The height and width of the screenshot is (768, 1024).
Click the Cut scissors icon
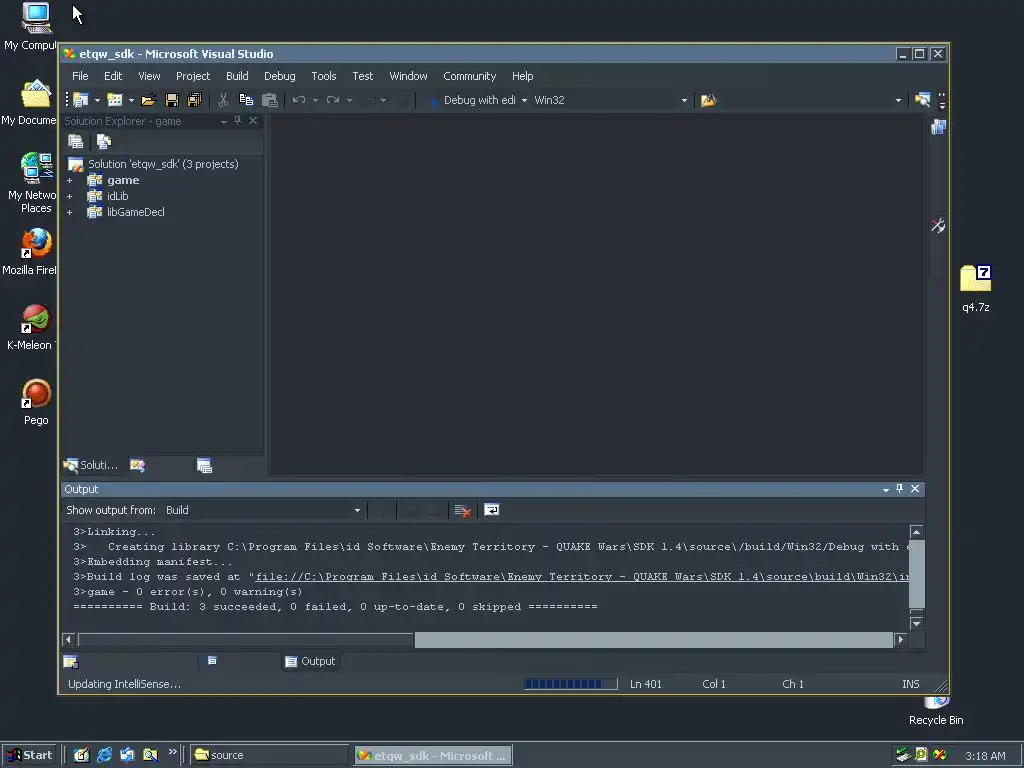[223, 100]
